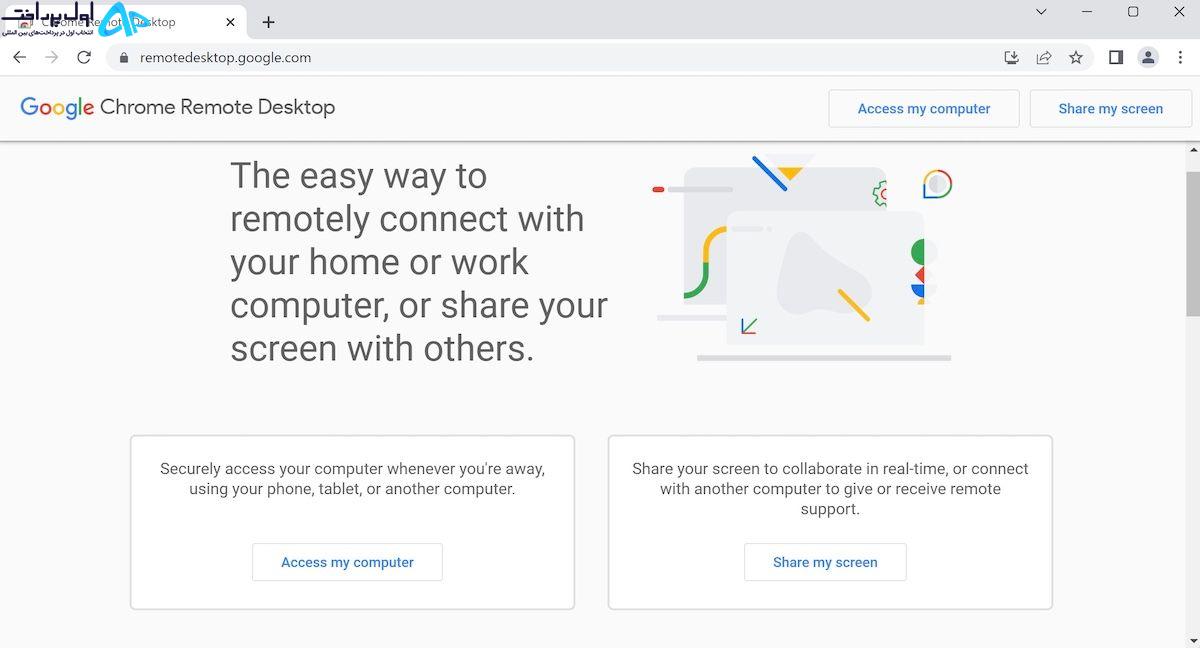Bookmark this page with the star icon
1200x648 pixels.
(x=1076, y=58)
